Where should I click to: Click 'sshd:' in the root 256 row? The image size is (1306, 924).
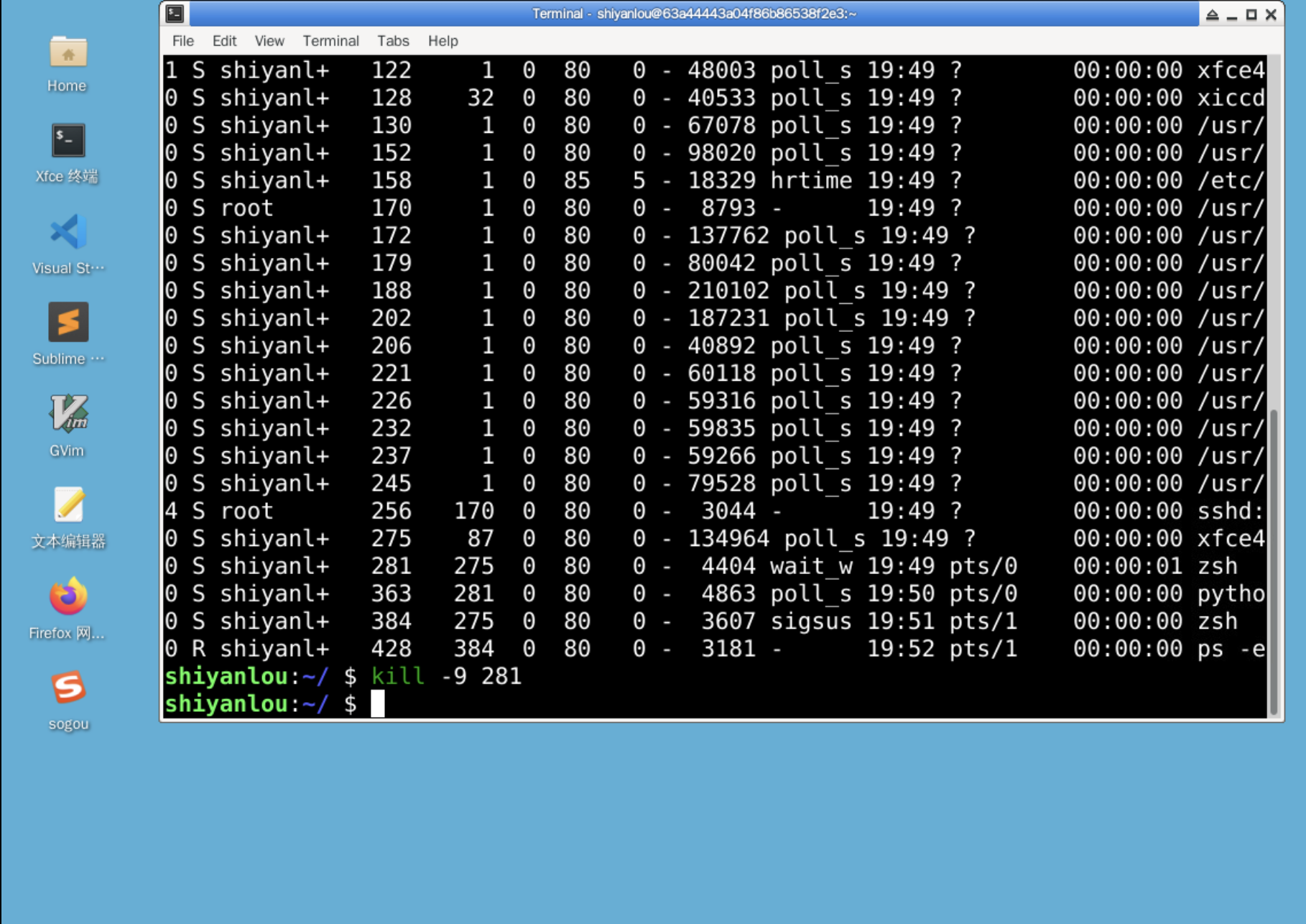pos(1231,511)
